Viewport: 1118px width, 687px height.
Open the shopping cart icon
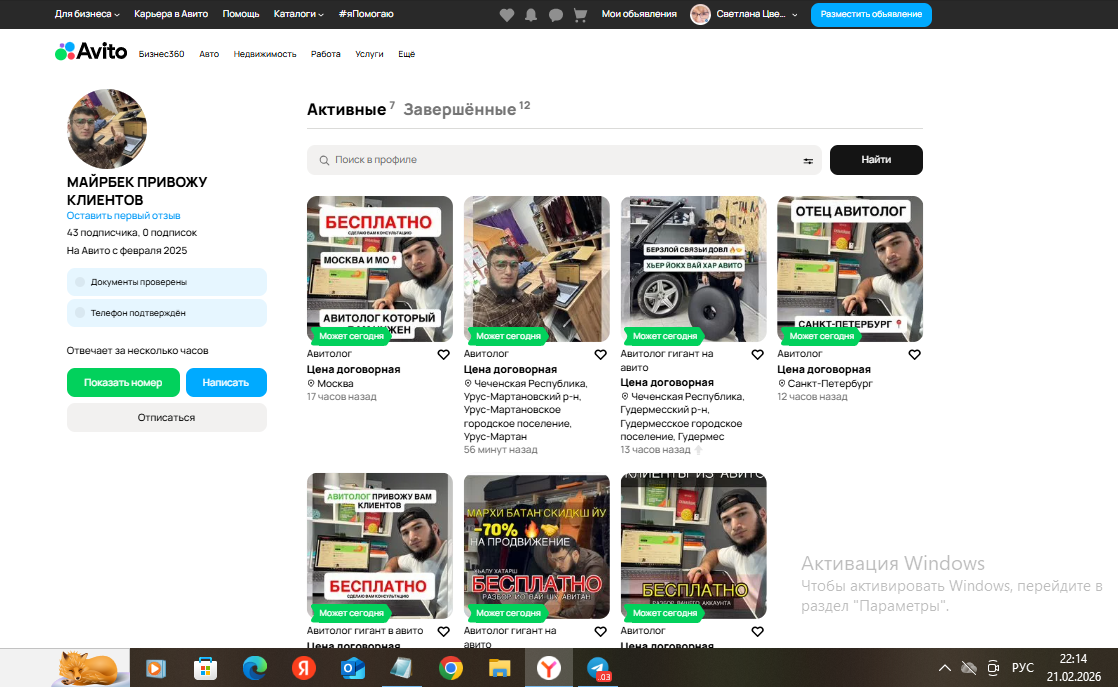(580, 14)
